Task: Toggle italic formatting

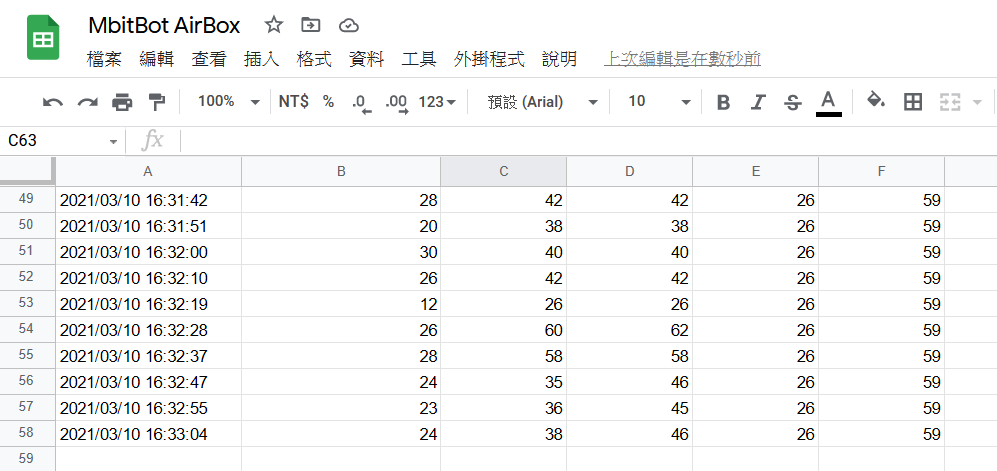Action: click(757, 102)
